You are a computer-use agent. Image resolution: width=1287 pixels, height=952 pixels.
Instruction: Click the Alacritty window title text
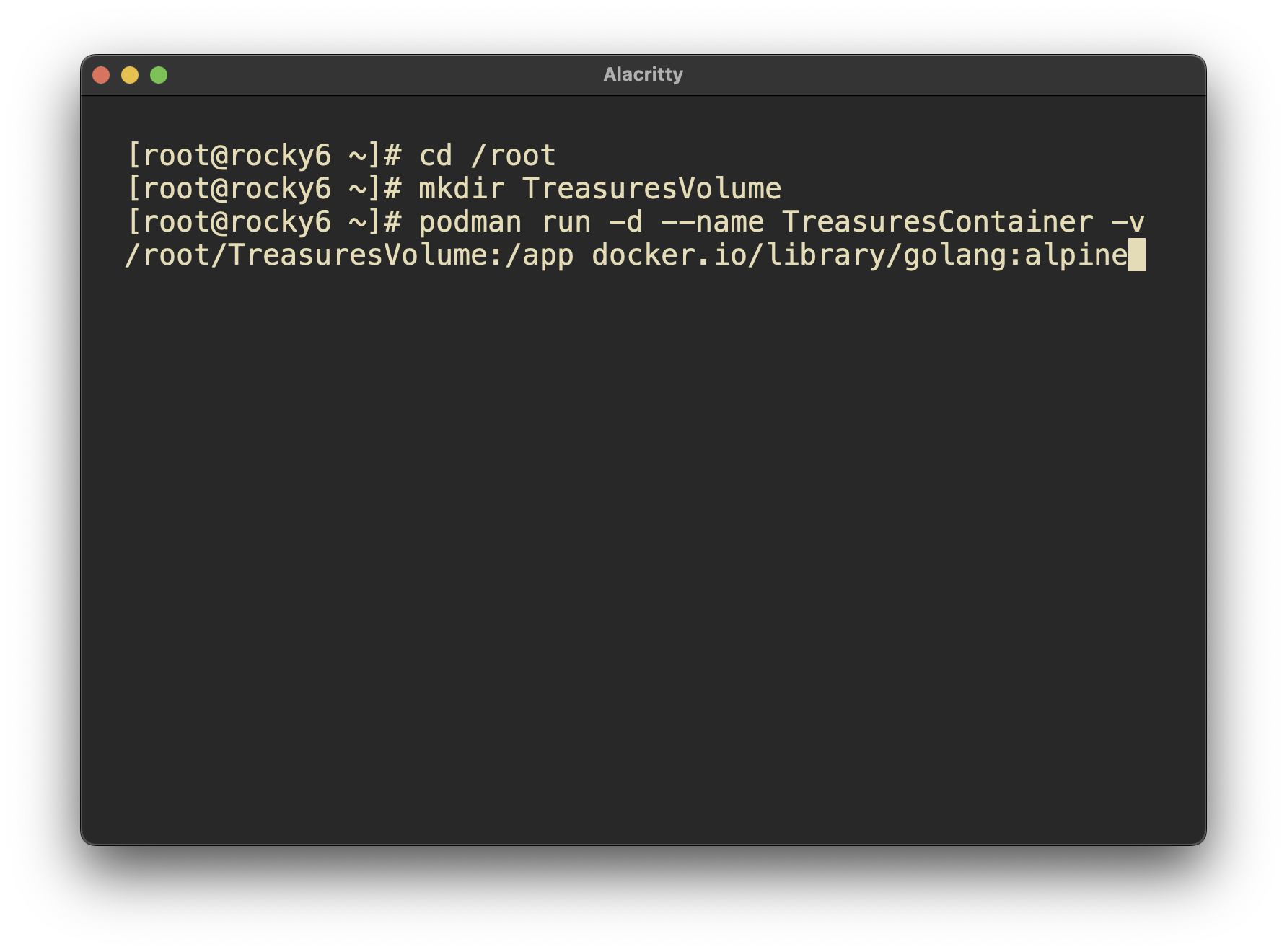[643, 75]
